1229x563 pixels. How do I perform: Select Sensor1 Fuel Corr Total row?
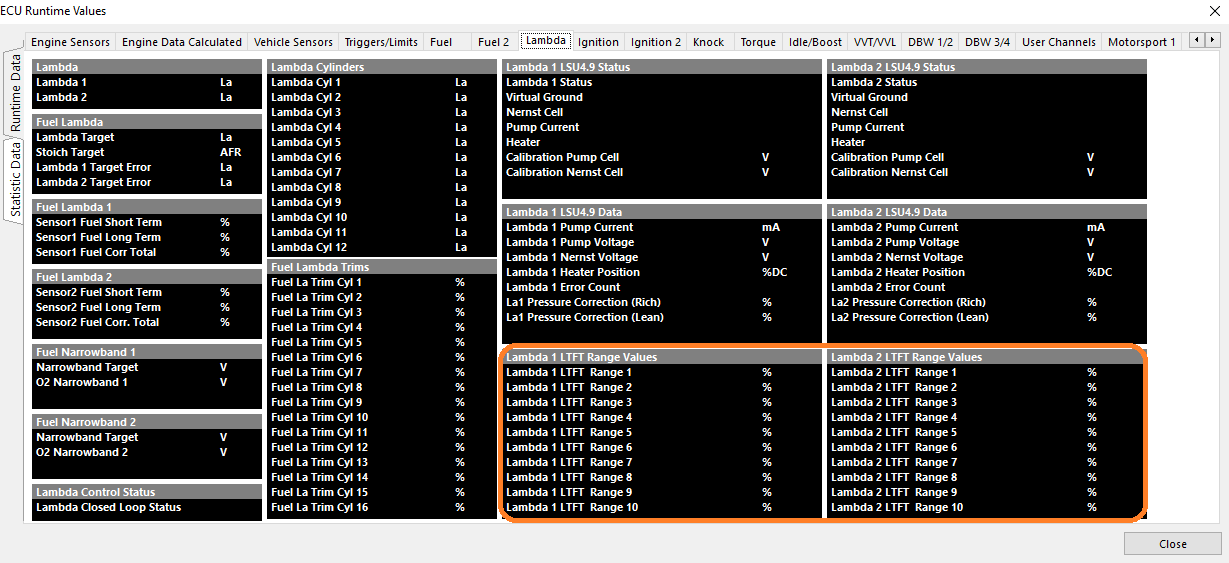(147, 252)
